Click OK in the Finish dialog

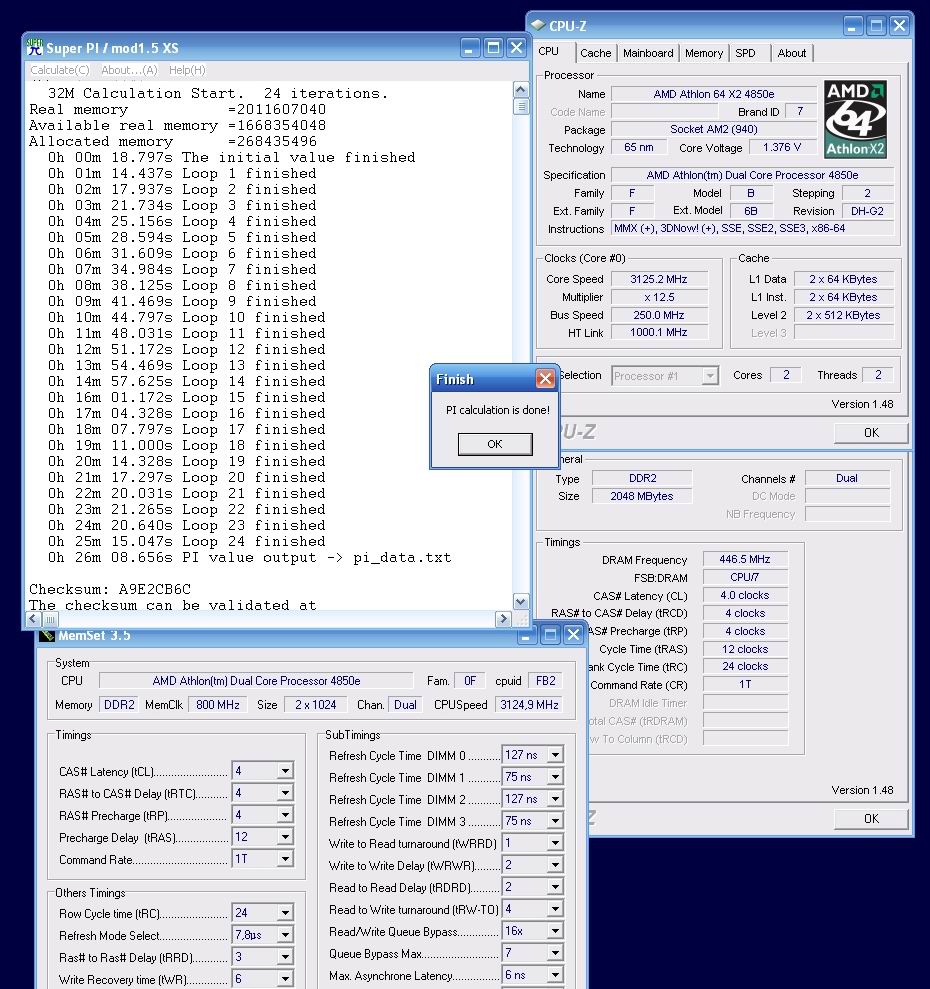point(495,444)
